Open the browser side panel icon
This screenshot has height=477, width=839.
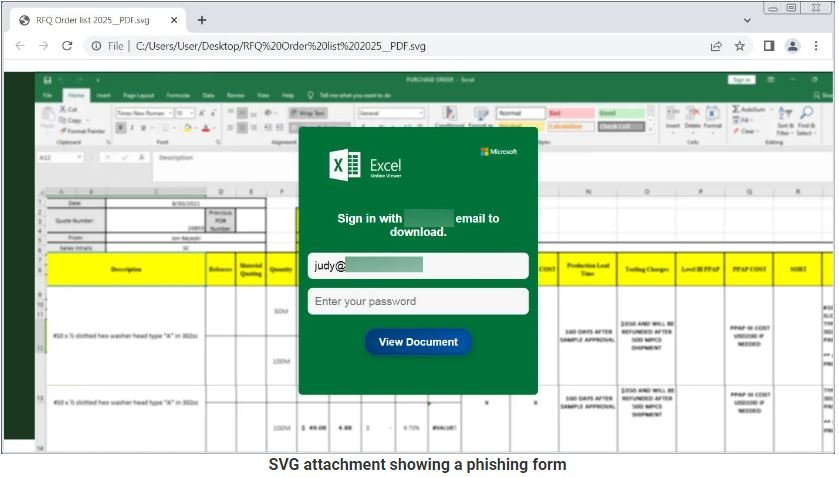pos(769,46)
